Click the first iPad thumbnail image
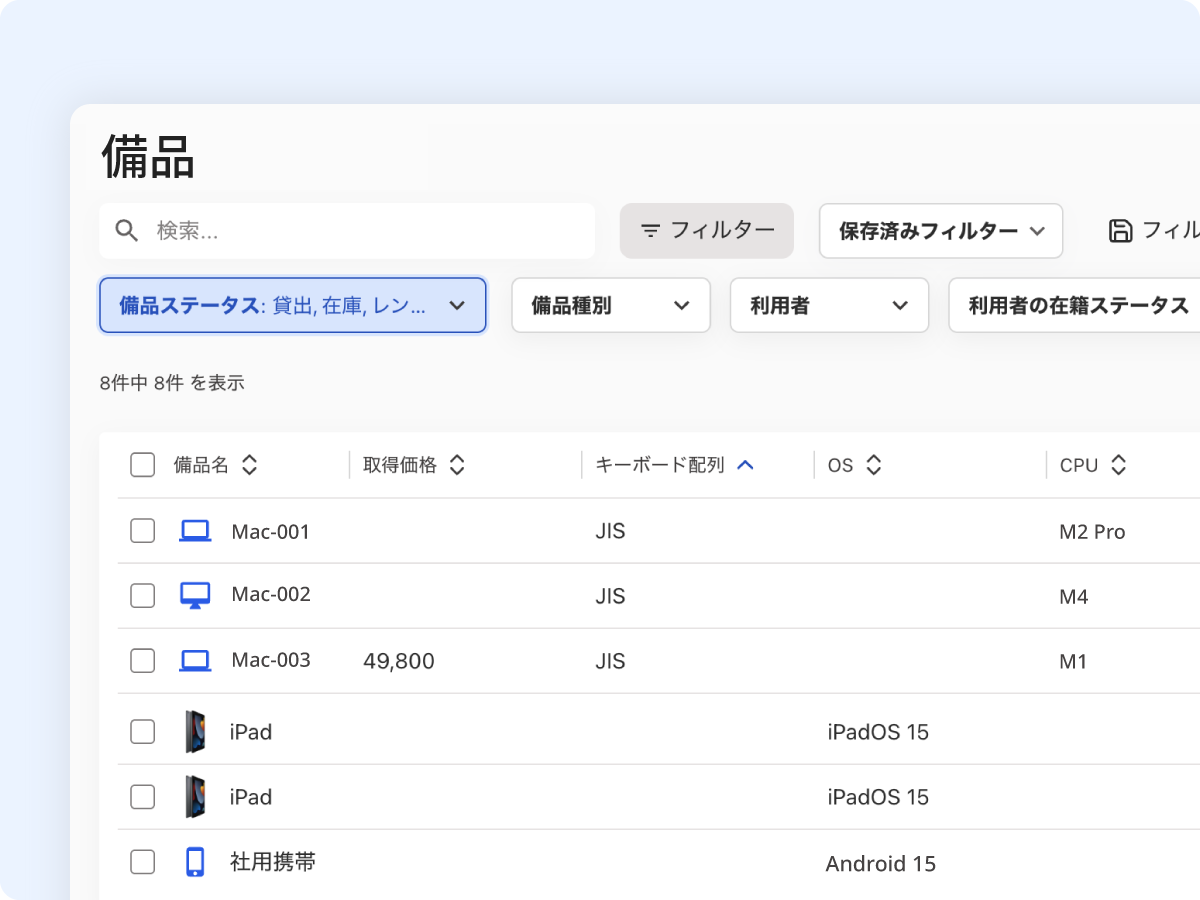Image resolution: width=1200 pixels, height=900 pixels. coord(195,732)
